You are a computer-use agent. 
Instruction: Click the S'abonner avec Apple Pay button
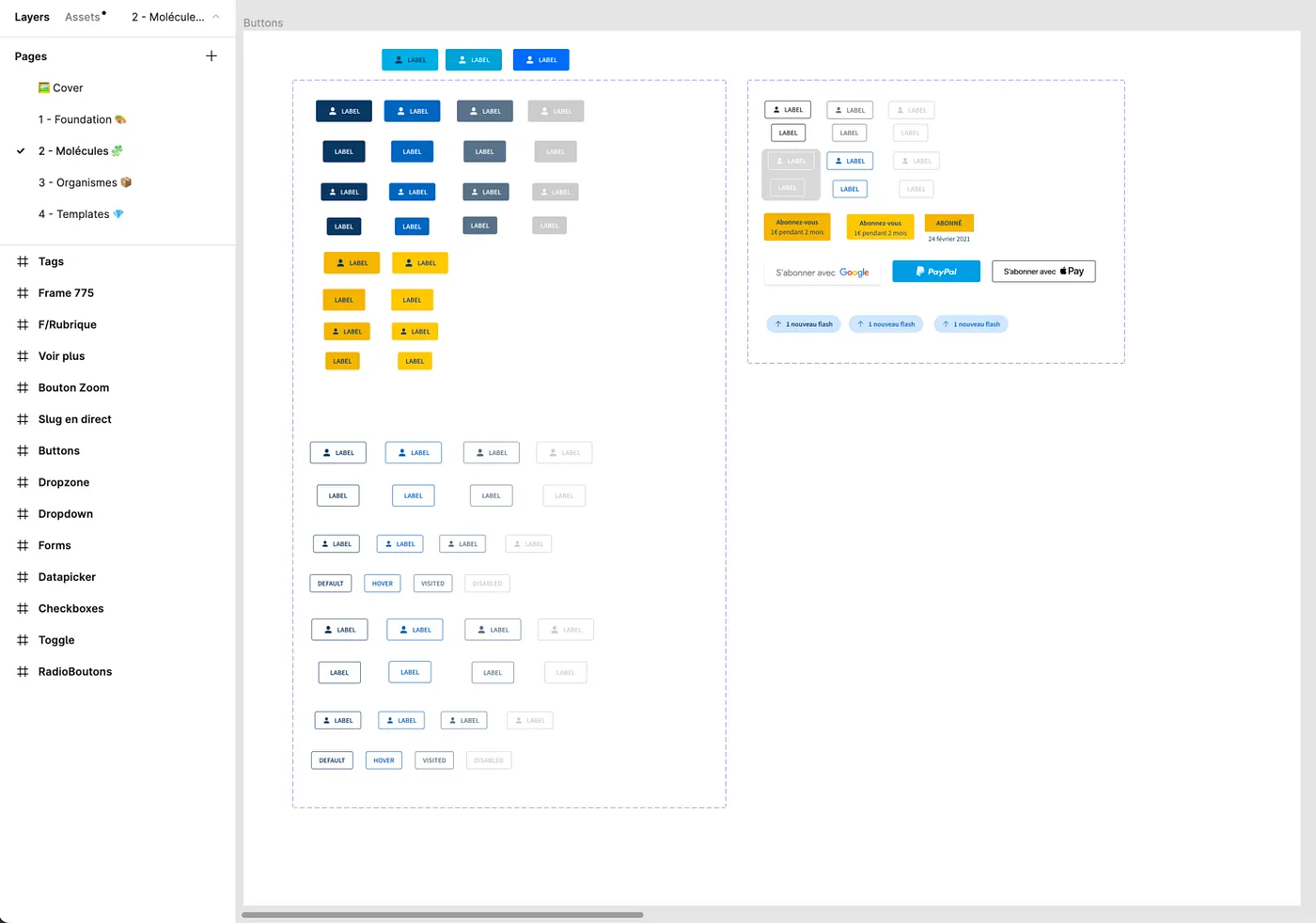(x=1043, y=272)
